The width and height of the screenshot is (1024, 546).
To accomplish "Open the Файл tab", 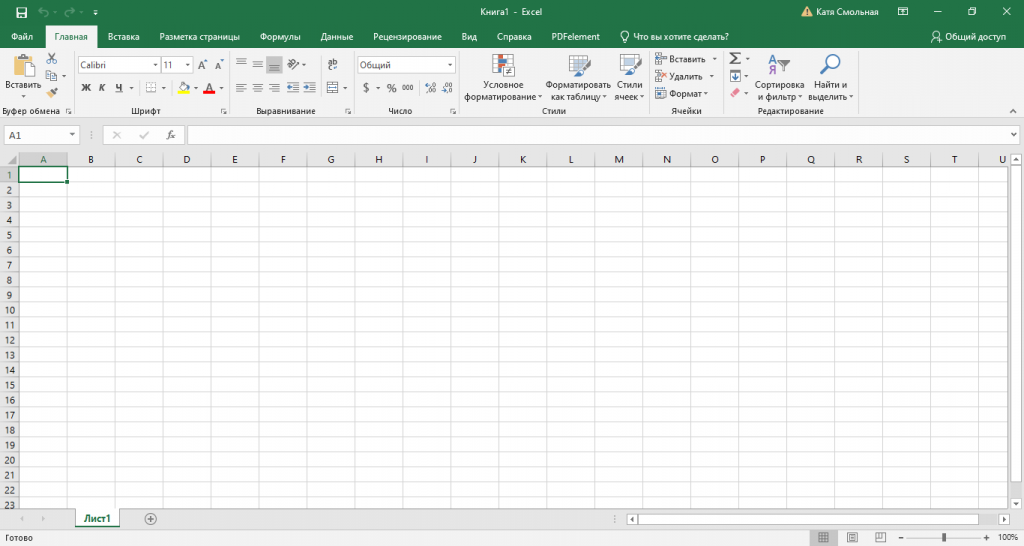I will coord(22,37).
